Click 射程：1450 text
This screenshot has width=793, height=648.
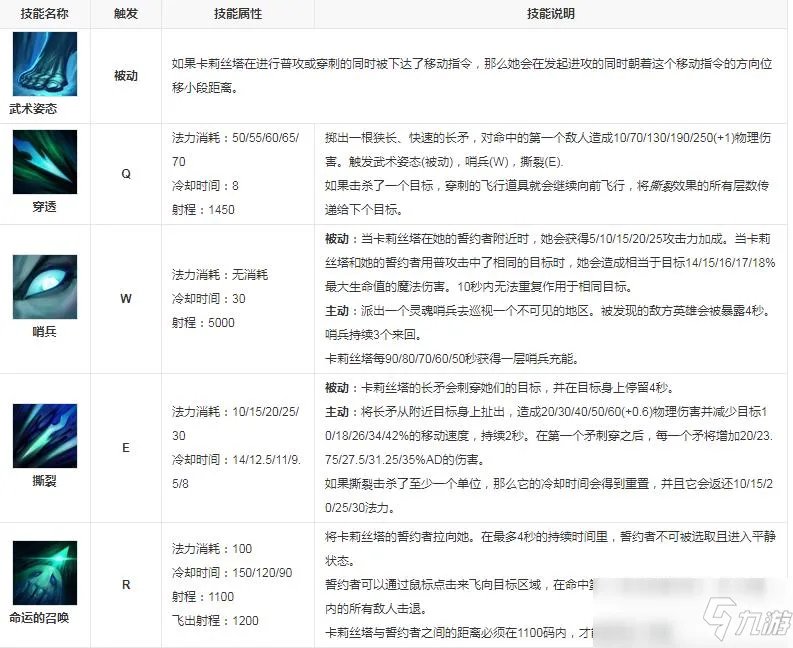[x=203, y=209]
